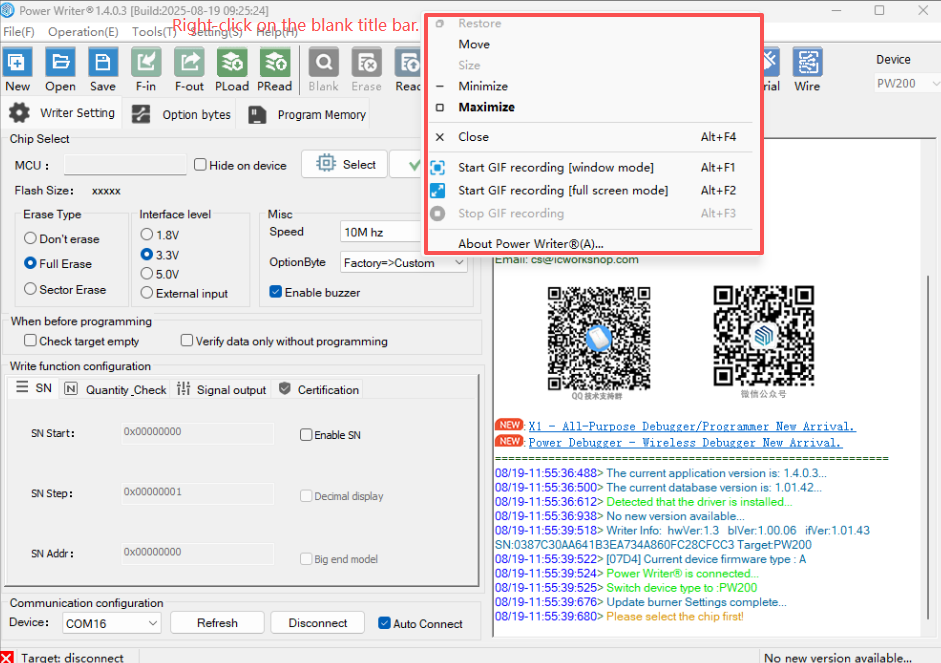Screen dimensions: 941x663
Task: Choose External input interface level
Action: coord(146,293)
